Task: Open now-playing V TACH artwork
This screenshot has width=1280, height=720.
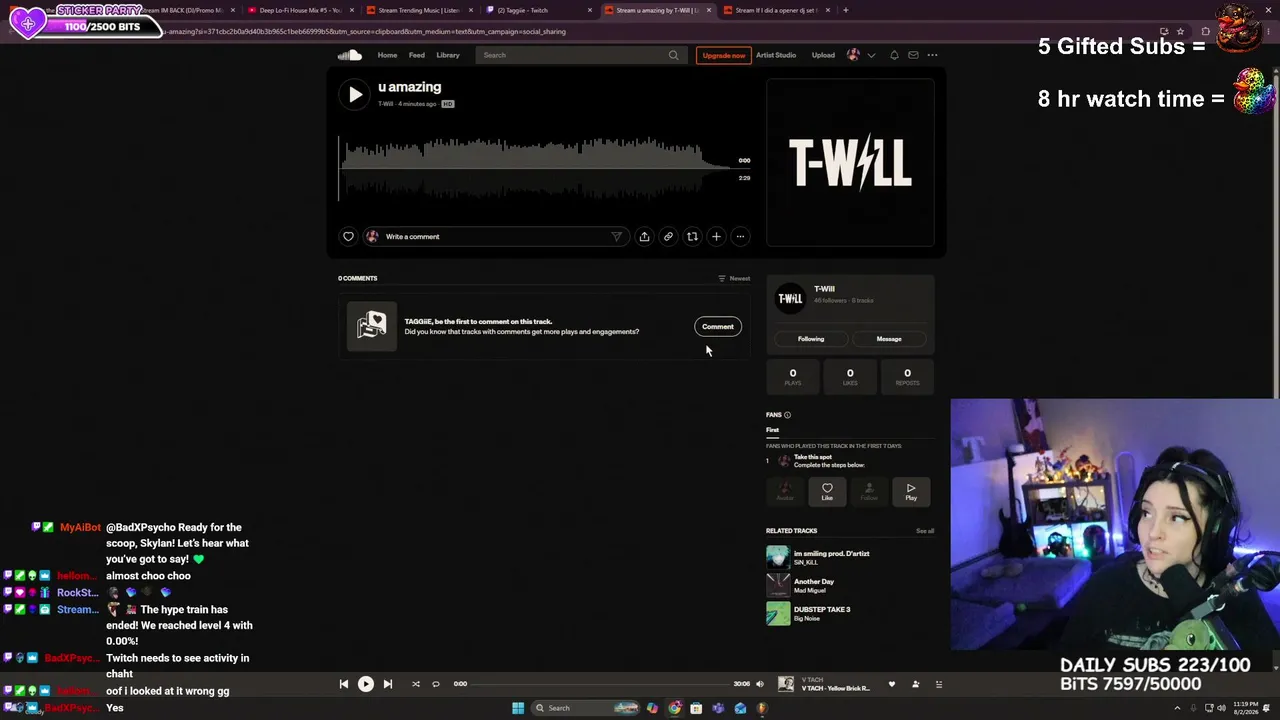Action: 786,684
